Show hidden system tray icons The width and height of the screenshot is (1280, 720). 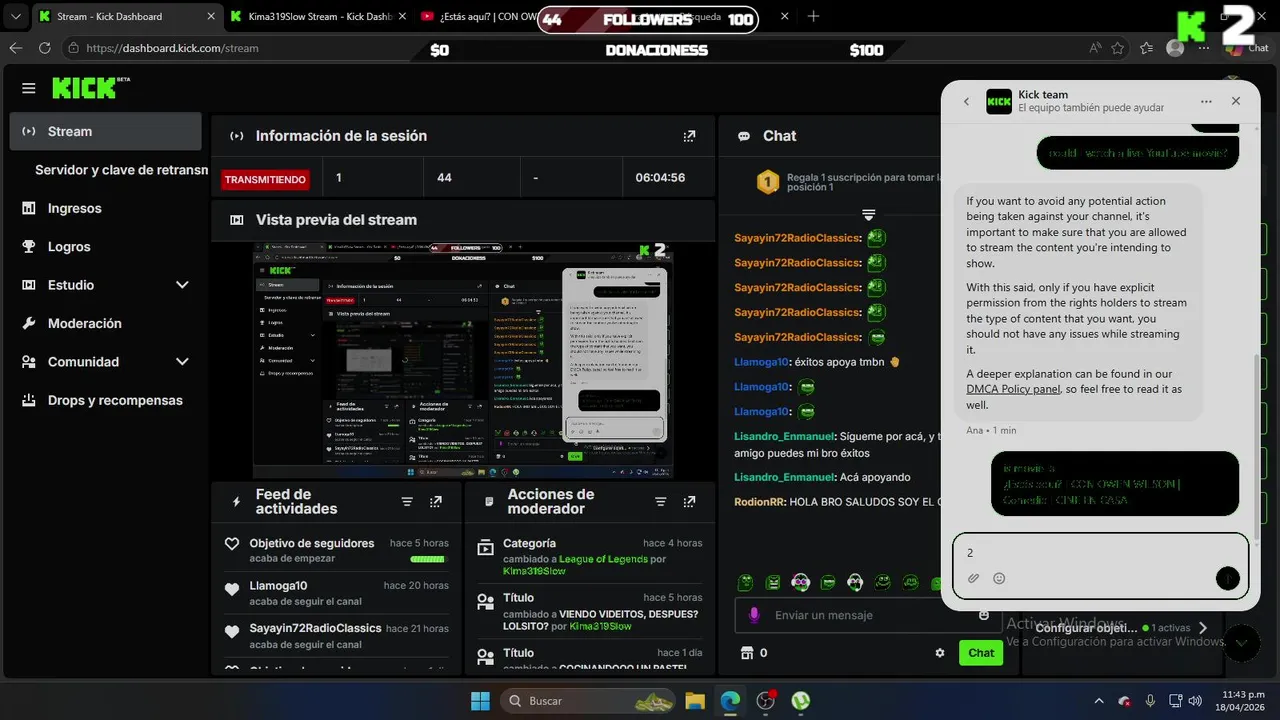click(x=1099, y=701)
